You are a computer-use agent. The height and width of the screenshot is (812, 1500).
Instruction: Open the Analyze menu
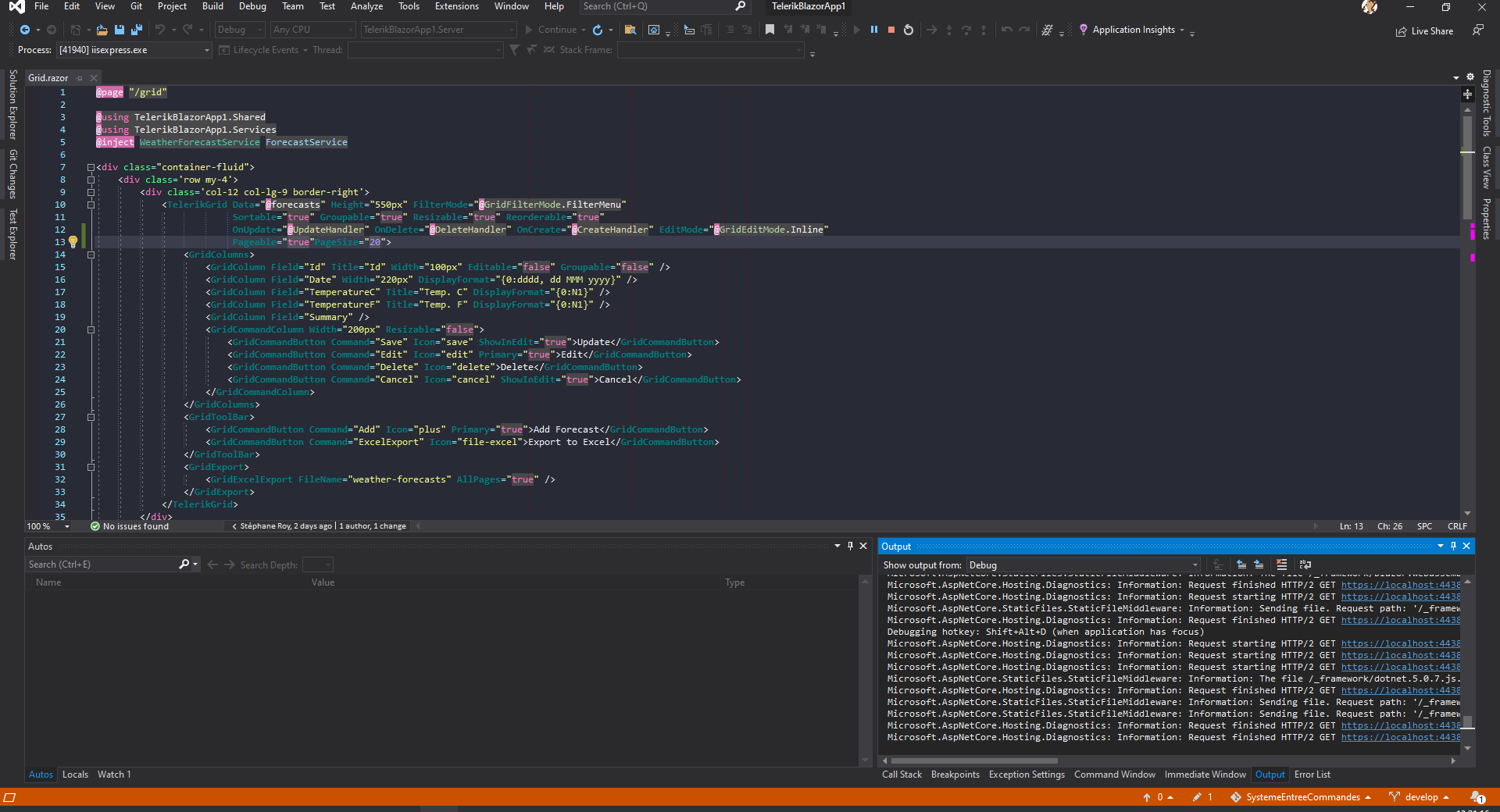point(366,6)
